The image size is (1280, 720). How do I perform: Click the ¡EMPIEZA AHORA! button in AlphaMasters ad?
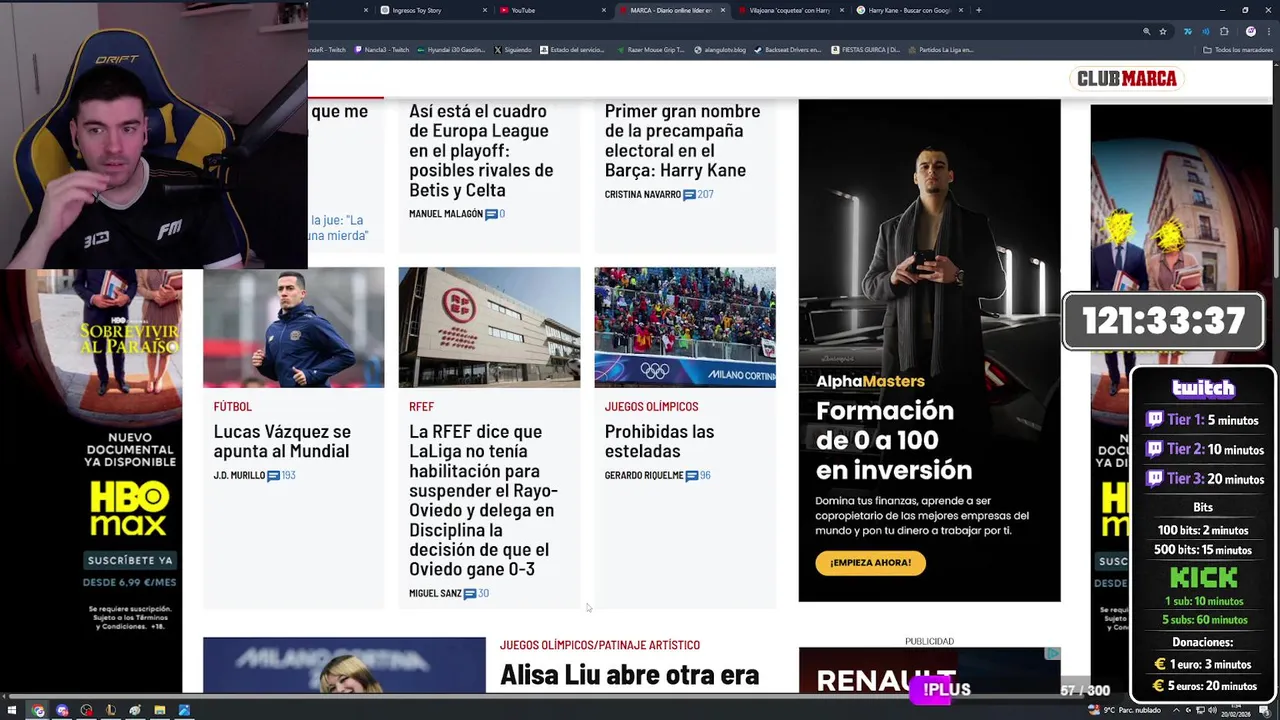point(870,562)
